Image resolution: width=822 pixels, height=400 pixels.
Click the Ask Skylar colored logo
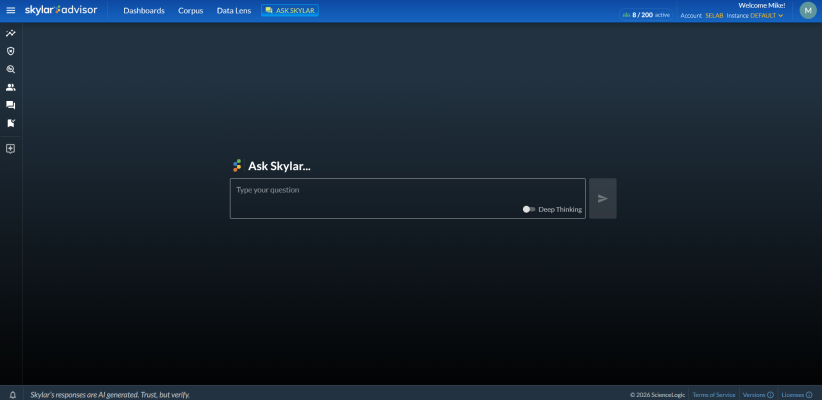pyautogui.click(x=237, y=166)
